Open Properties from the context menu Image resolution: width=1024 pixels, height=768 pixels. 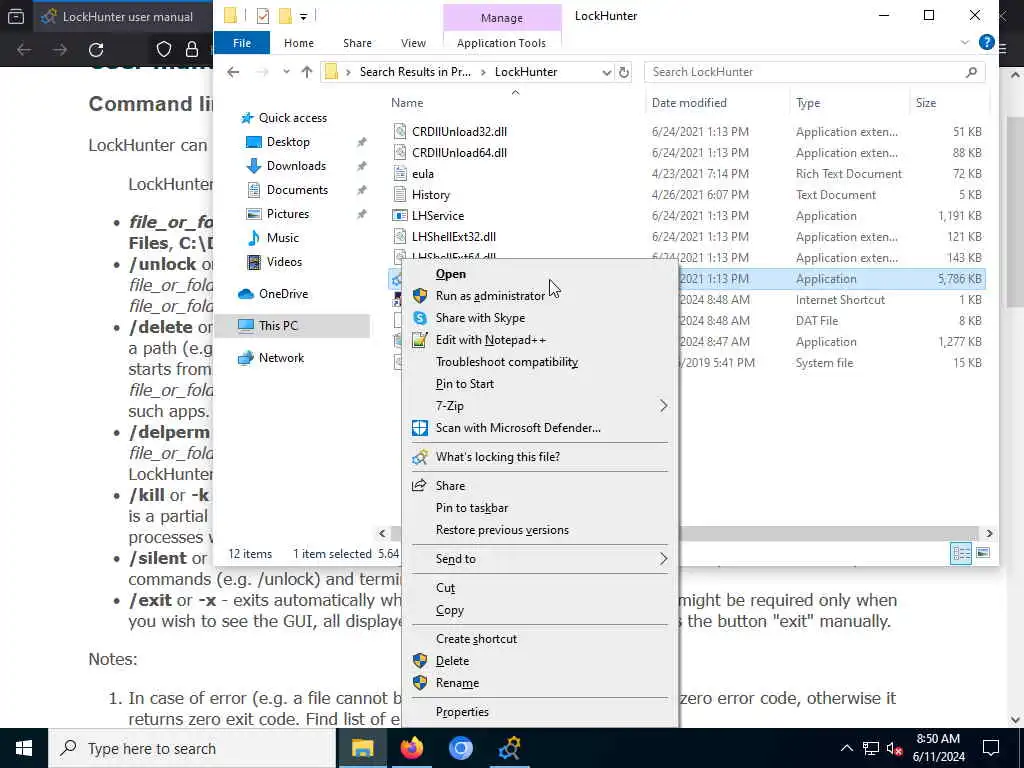(462, 712)
